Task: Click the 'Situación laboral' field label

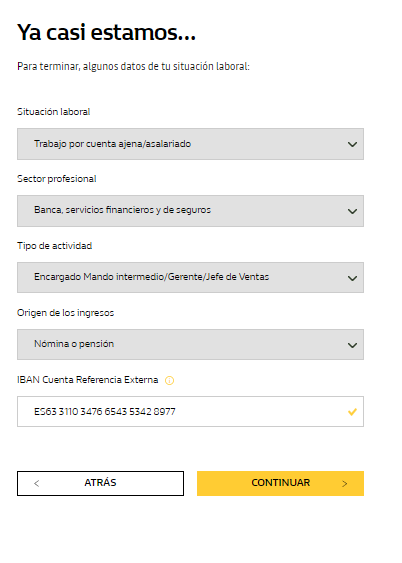Action: 53,112
